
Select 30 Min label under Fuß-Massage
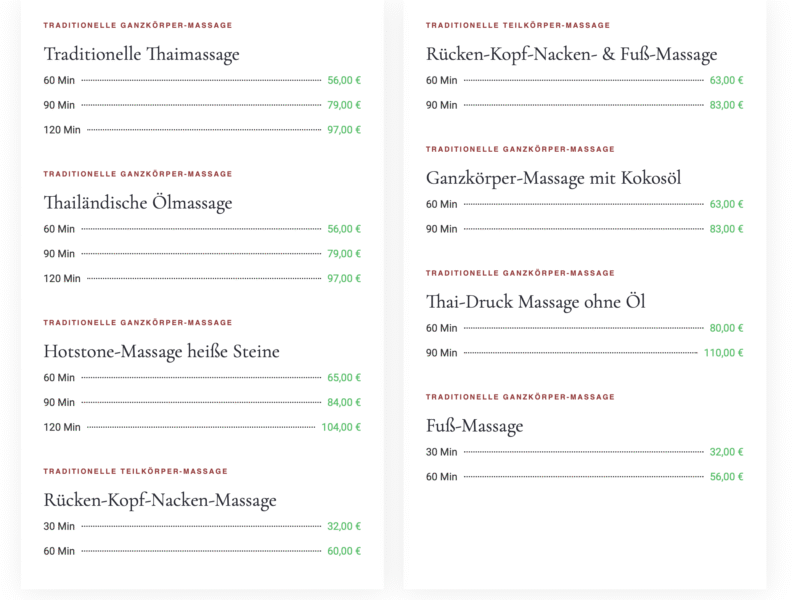441,452
